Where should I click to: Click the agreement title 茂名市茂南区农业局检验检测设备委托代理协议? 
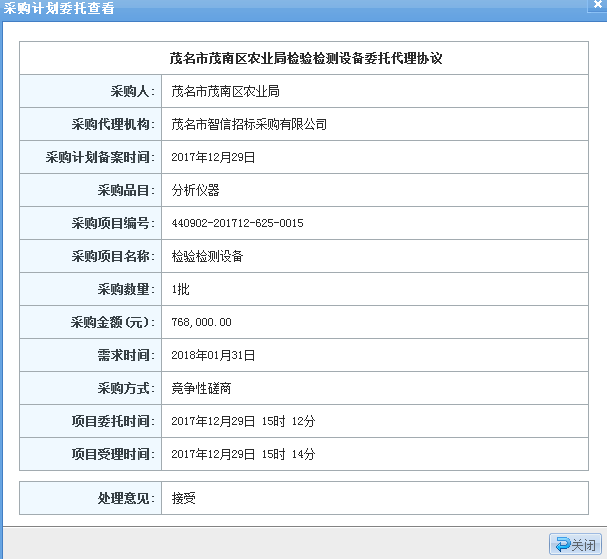pyautogui.click(x=306, y=58)
